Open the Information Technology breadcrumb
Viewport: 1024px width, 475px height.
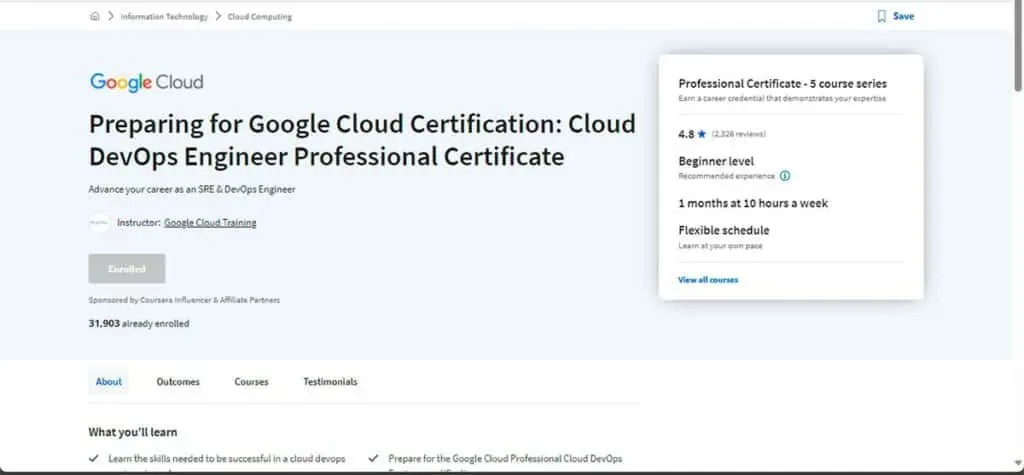tap(164, 17)
